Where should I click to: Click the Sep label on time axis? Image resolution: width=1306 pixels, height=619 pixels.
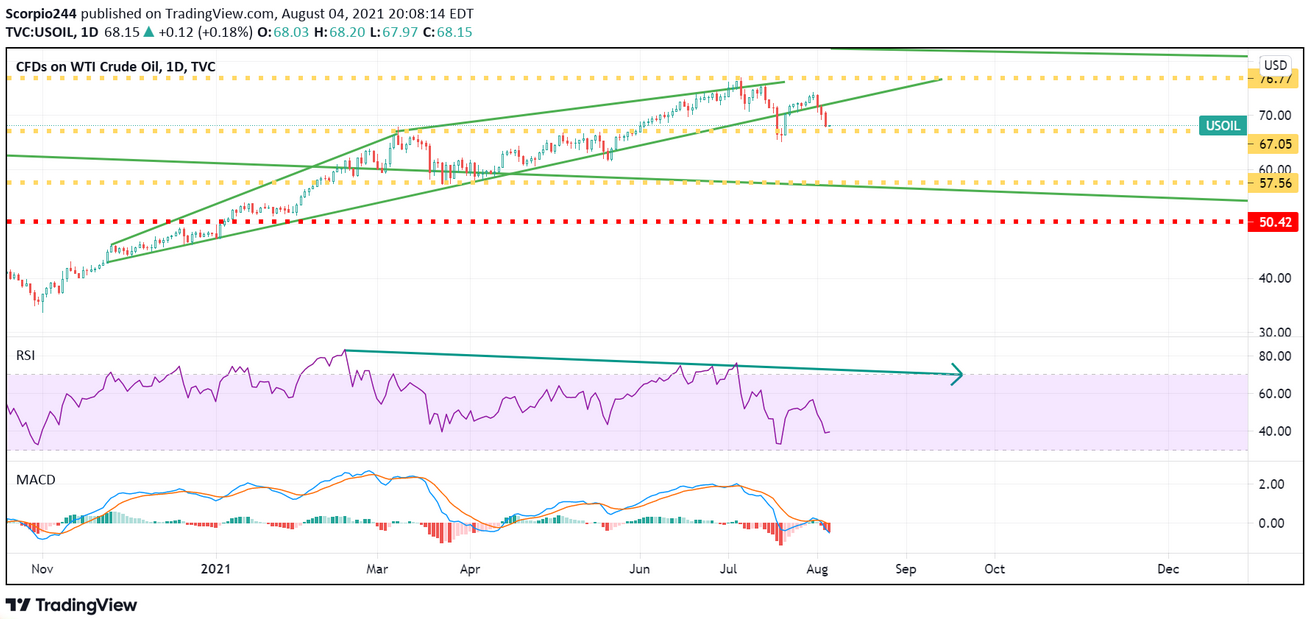coord(906,569)
